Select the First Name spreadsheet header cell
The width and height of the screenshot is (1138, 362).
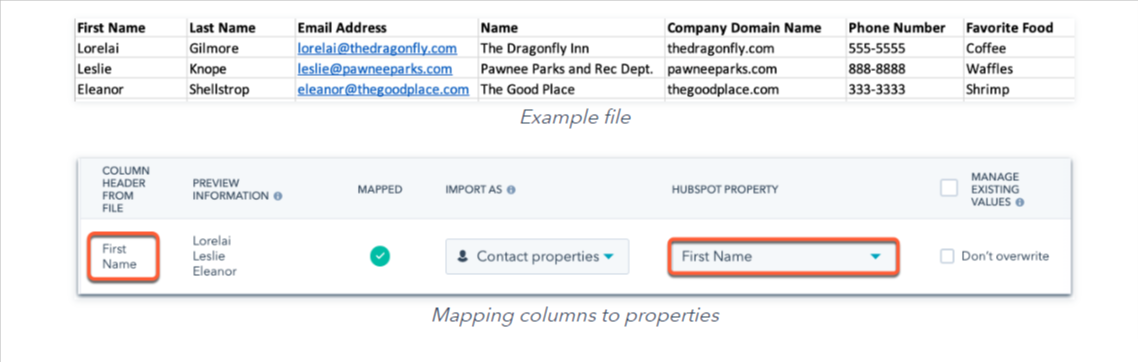131,28
